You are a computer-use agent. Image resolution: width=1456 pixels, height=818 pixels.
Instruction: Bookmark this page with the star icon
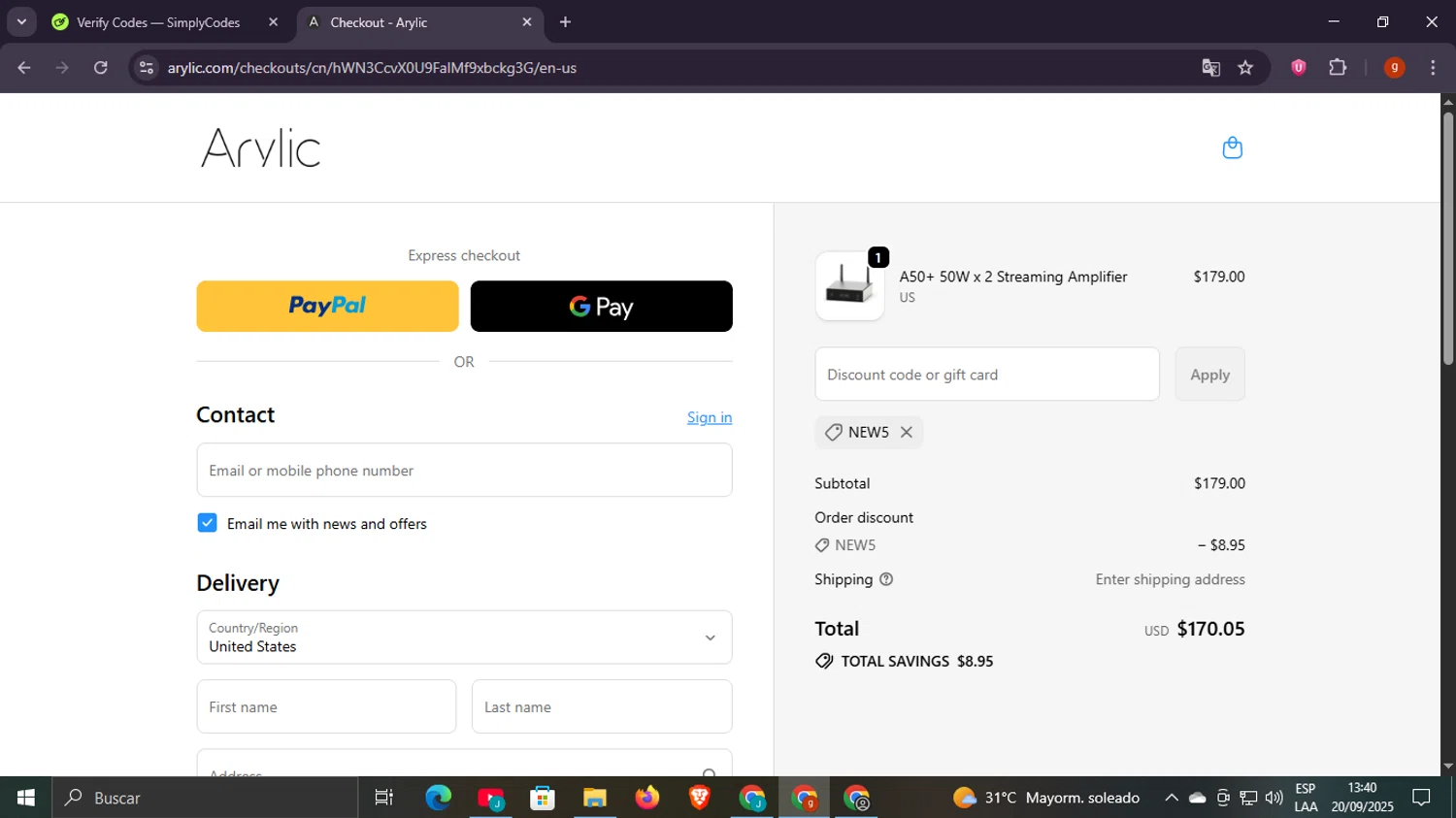[x=1245, y=68]
